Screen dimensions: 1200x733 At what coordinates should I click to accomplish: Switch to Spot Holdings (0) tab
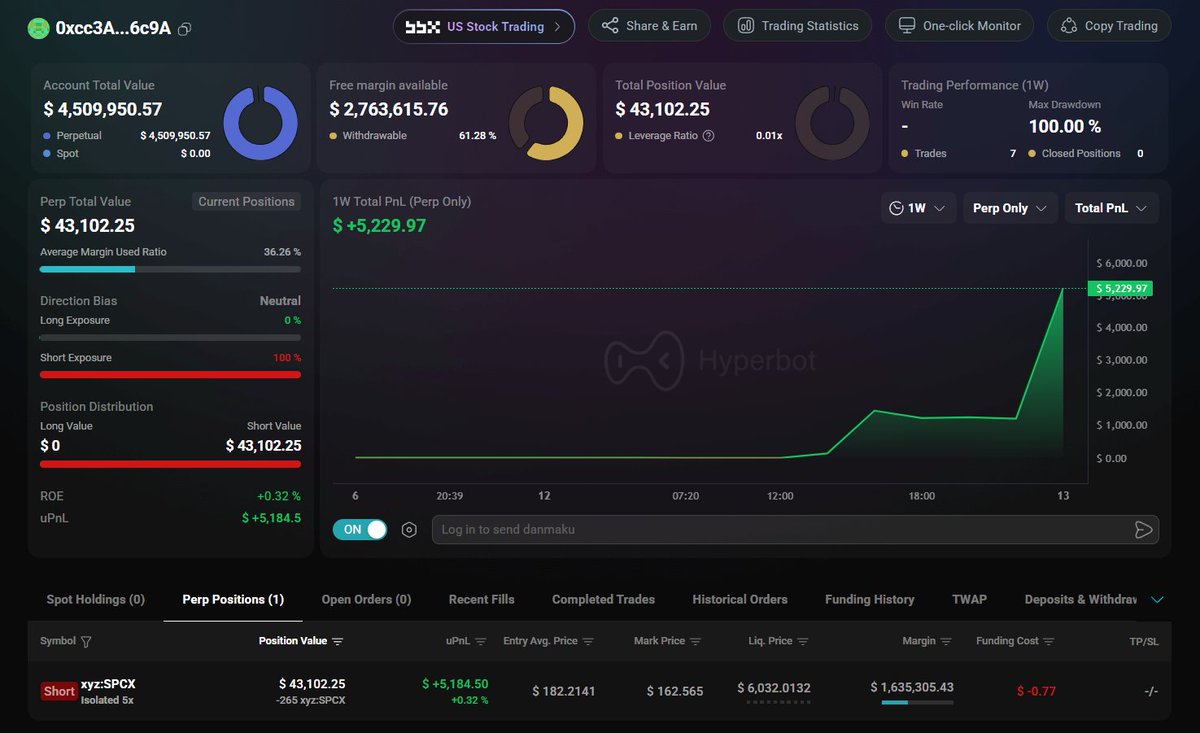96,600
